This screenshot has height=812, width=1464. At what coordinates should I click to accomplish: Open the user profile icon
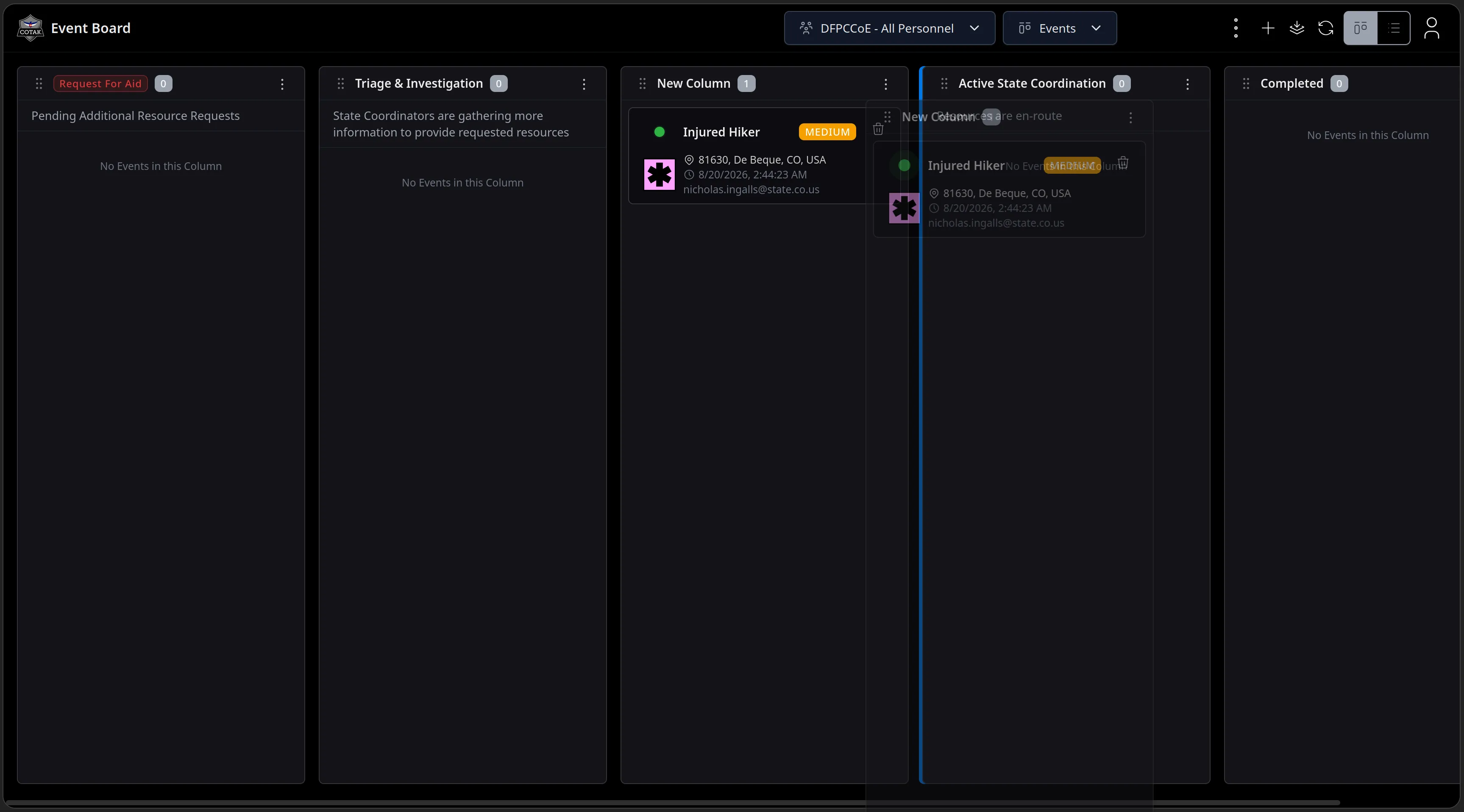1432,28
